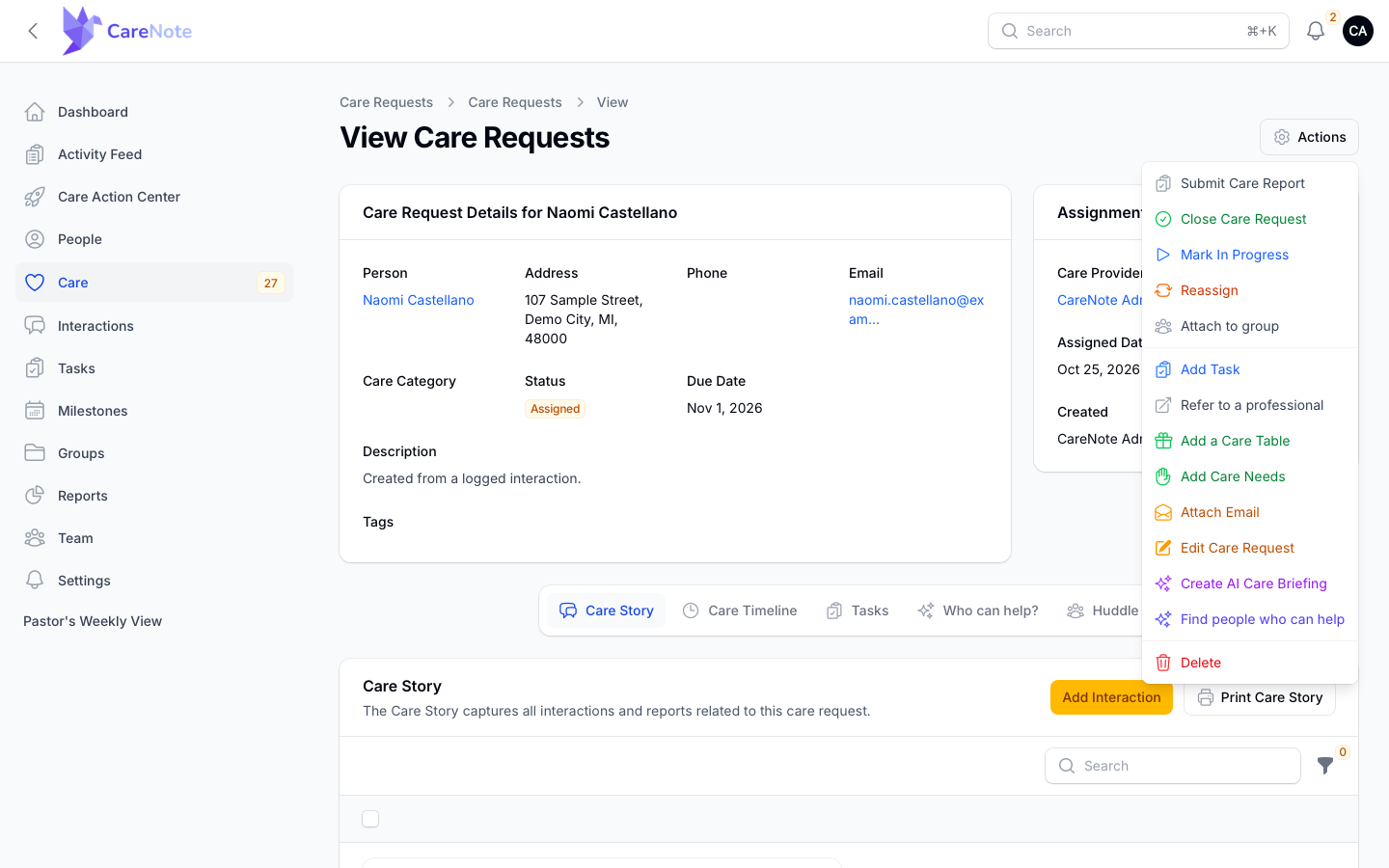Click the Attach Email envelope icon
Image resolution: width=1389 pixels, height=868 pixels.
(x=1163, y=512)
